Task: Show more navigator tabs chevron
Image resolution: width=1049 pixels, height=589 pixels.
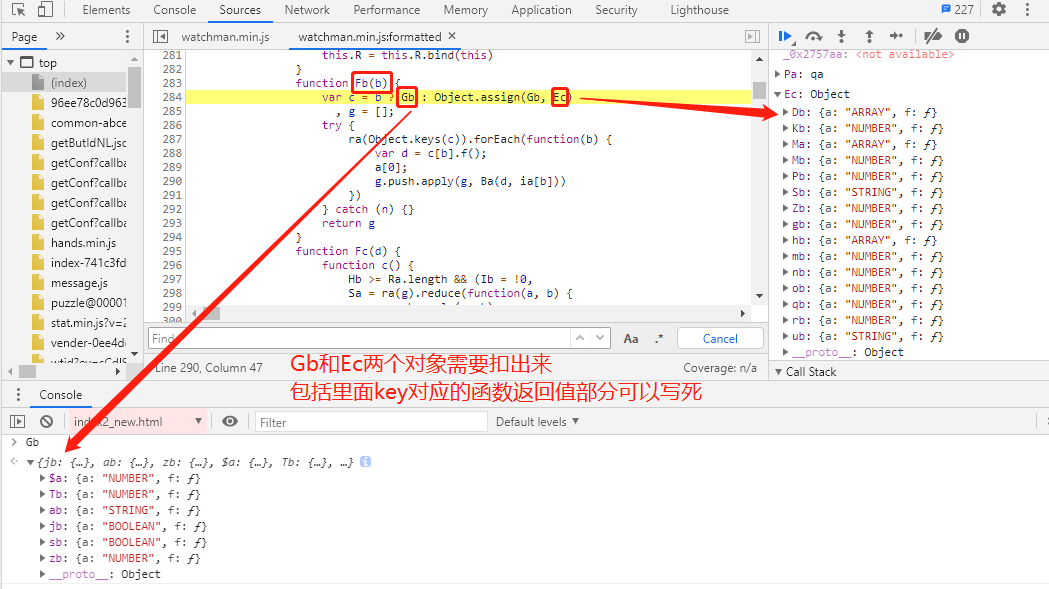Action: pyautogui.click(x=60, y=36)
